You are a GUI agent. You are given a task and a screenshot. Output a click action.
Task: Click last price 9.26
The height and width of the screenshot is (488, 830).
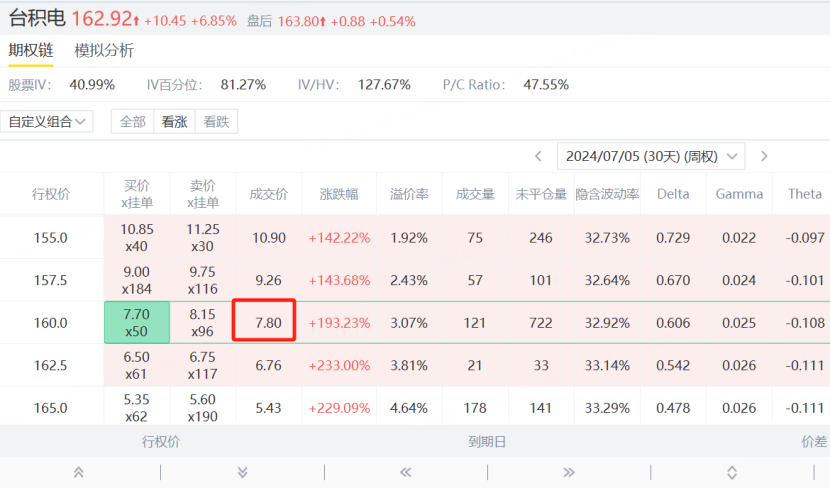(x=268, y=280)
